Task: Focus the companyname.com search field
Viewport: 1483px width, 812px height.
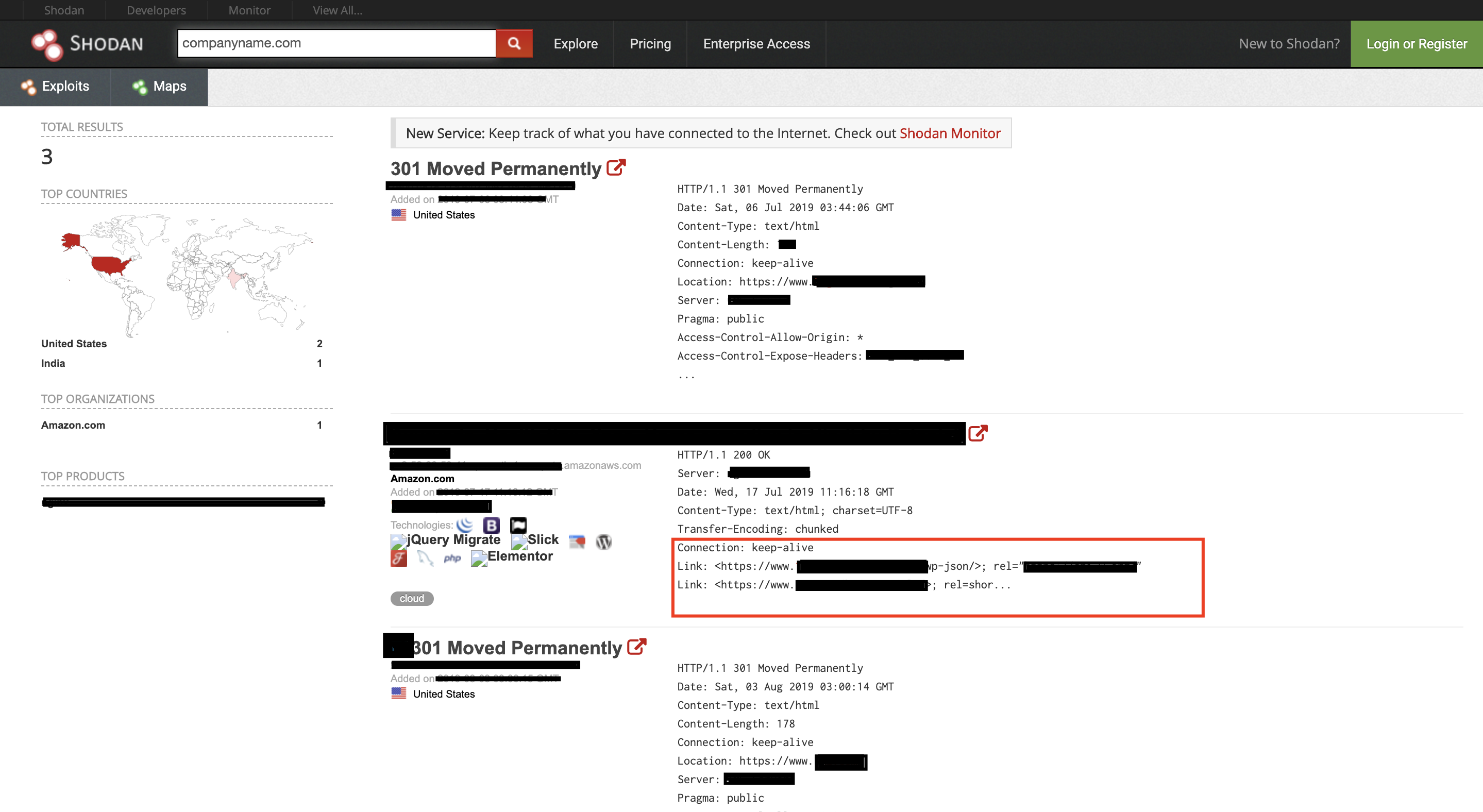Action: coord(337,43)
